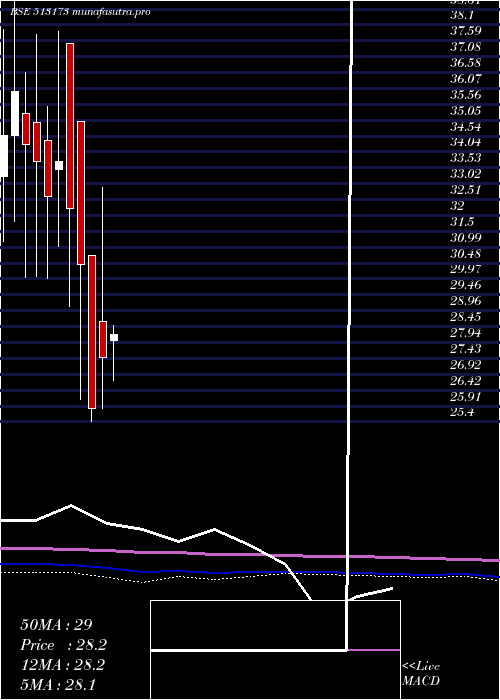Click the 27.94 price axis label
Image resolution: width=500 pixels, height=700 pixels.
point(466,333)
